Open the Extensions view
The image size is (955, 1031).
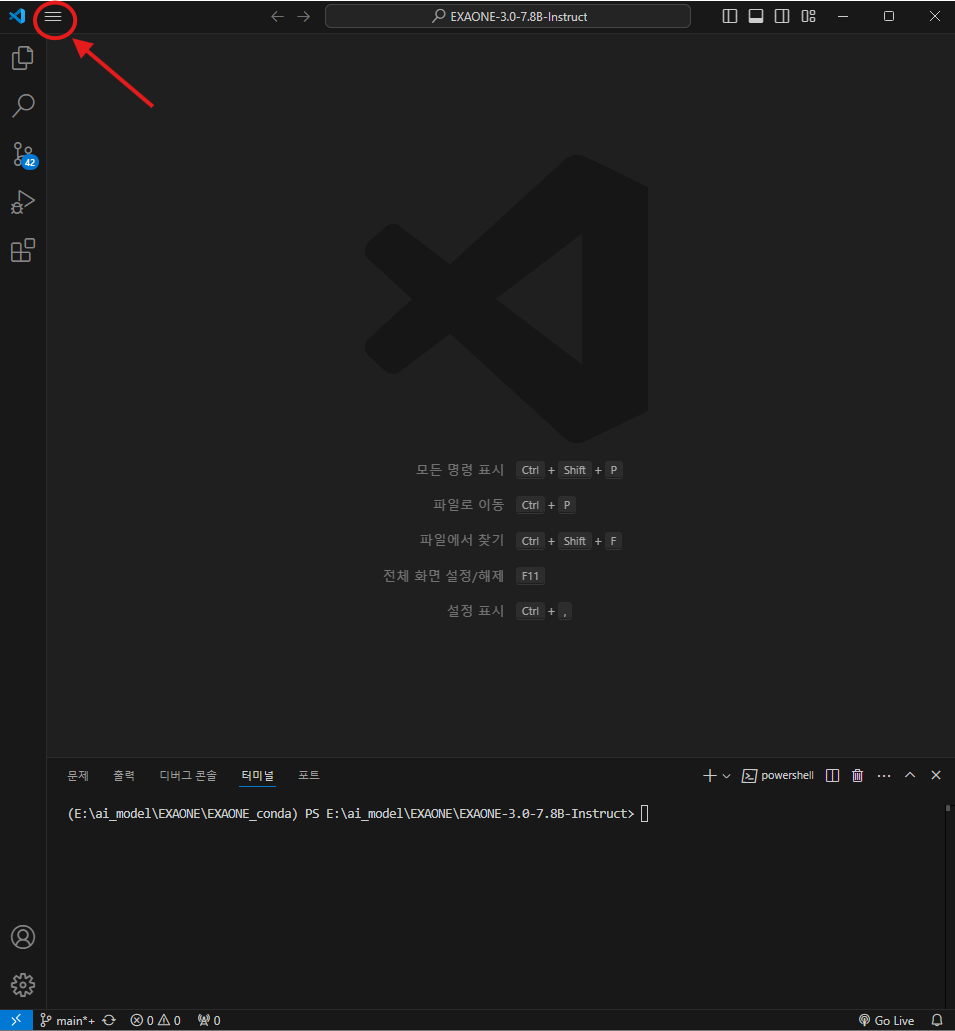23,250
